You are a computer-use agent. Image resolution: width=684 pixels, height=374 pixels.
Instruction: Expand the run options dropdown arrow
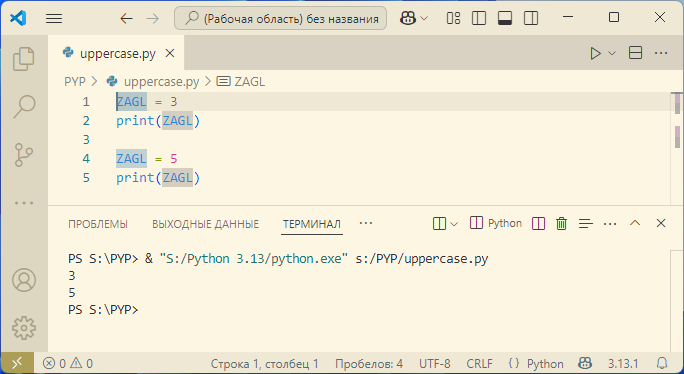(x=612, y=53)
